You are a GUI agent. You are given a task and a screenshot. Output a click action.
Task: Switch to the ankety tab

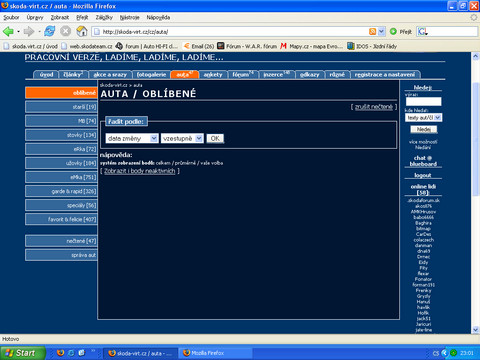213,75
